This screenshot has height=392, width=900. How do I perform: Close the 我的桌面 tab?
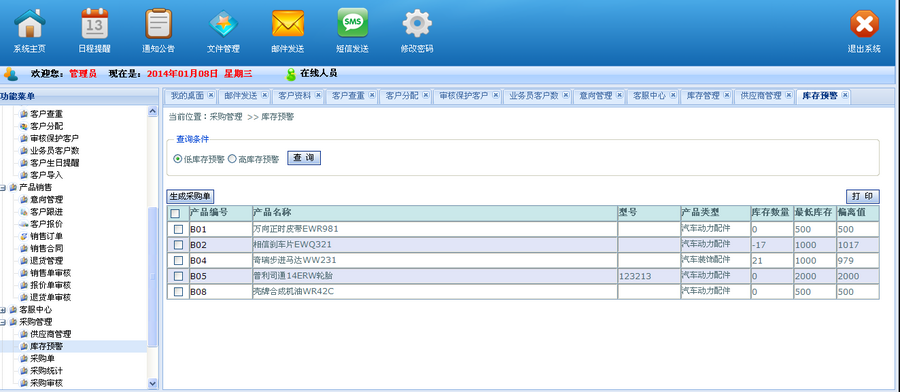(x=211, y=95)
